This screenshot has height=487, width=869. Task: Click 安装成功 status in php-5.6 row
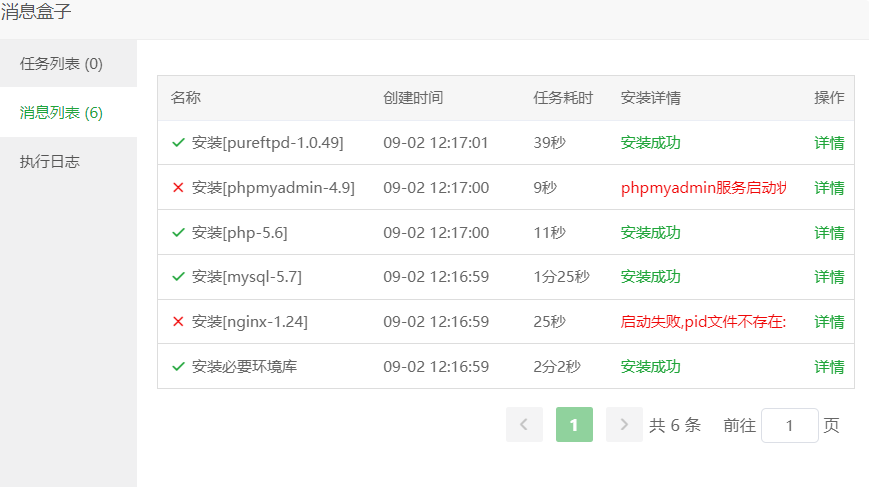[x=651, y=233]
